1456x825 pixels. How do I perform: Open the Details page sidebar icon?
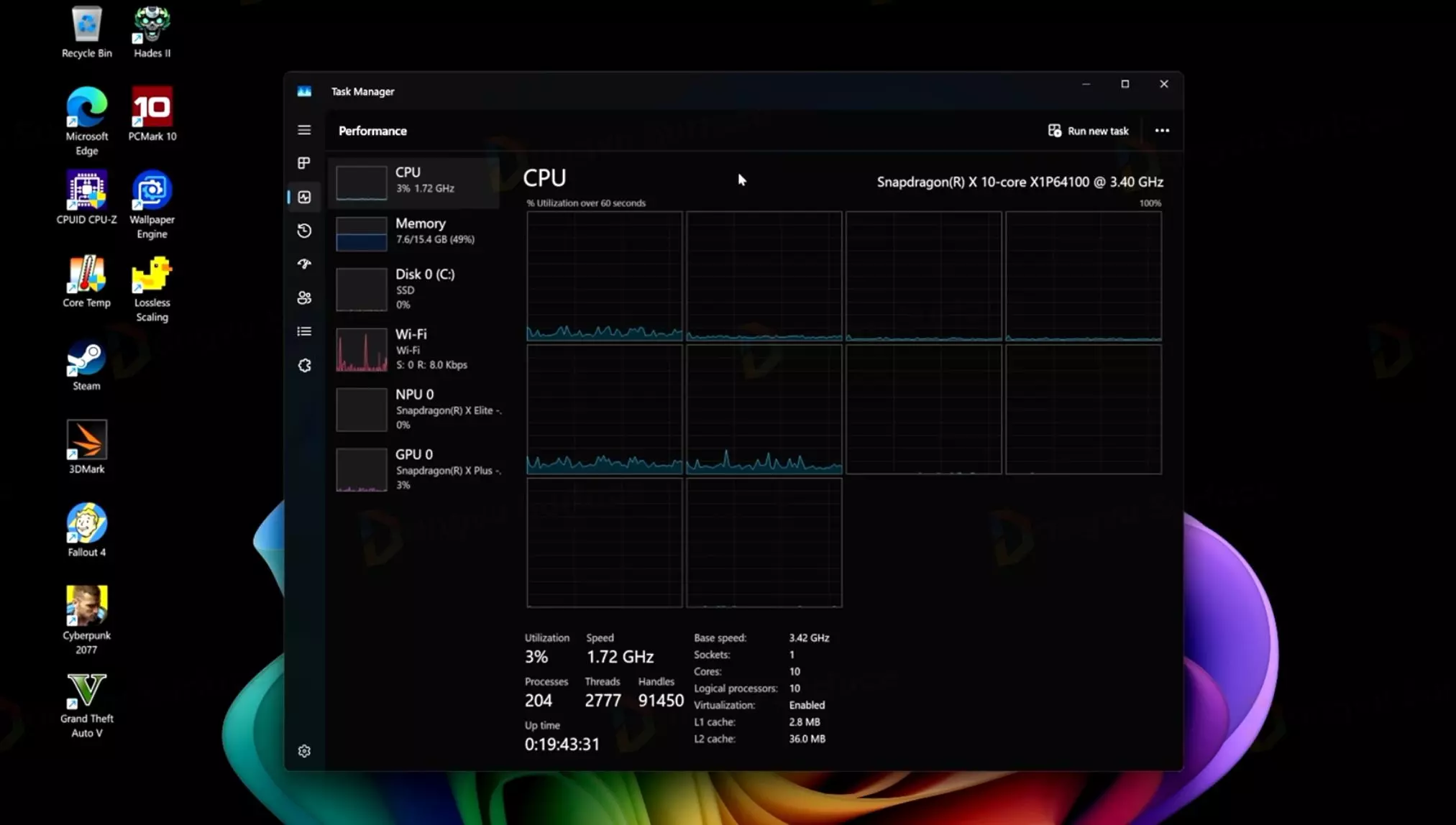click(x=304, y=331)
